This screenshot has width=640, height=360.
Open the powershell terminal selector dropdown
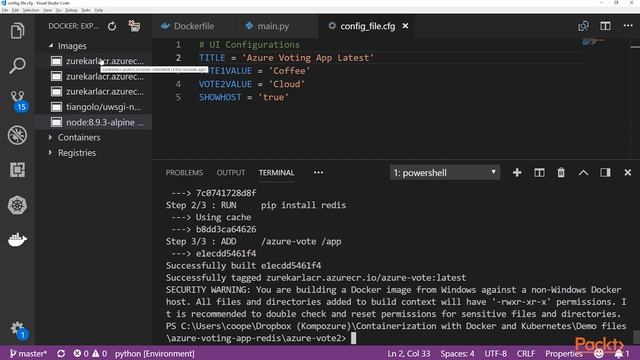[x=445, y=173]
